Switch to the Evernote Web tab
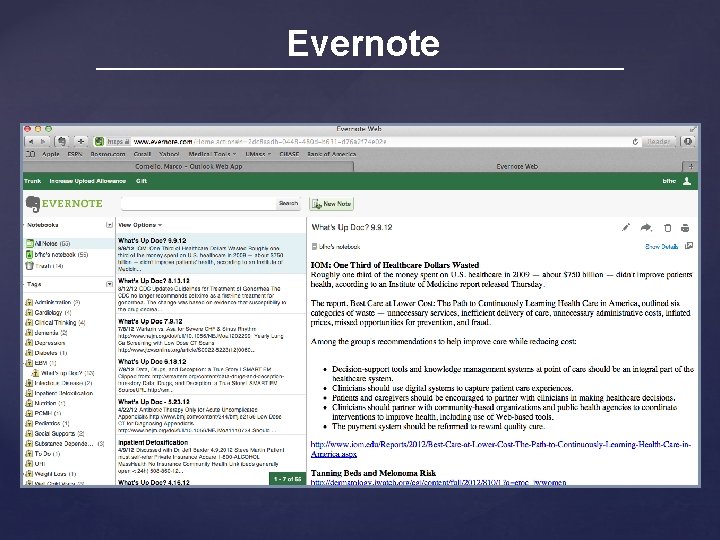The height and width of the screenshot is (540, 720). [x=517, y=166]
